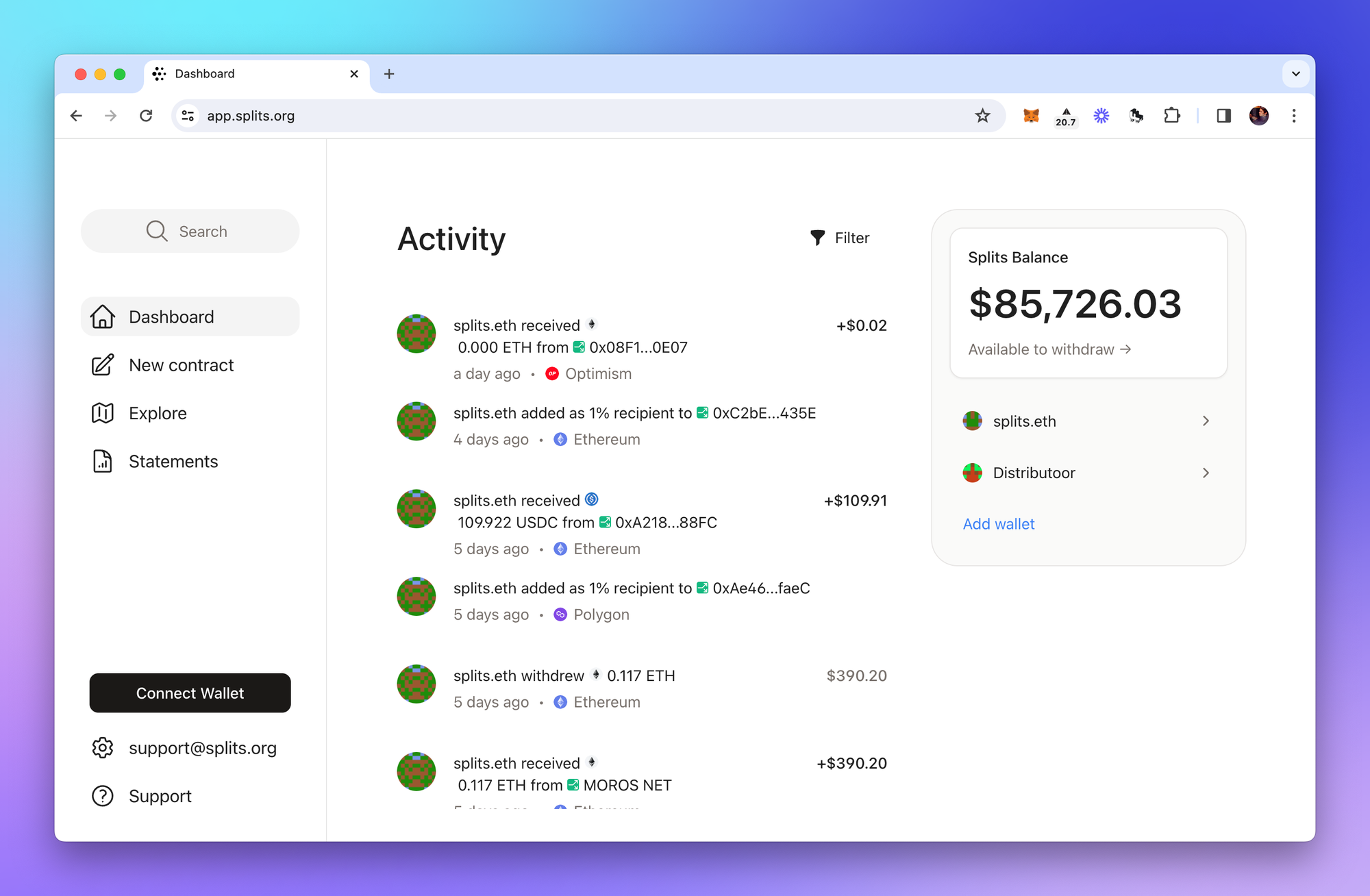Click the settings gear beside support@splits.org
Viewport: 1370px width, 896px height.
point(103,747)
